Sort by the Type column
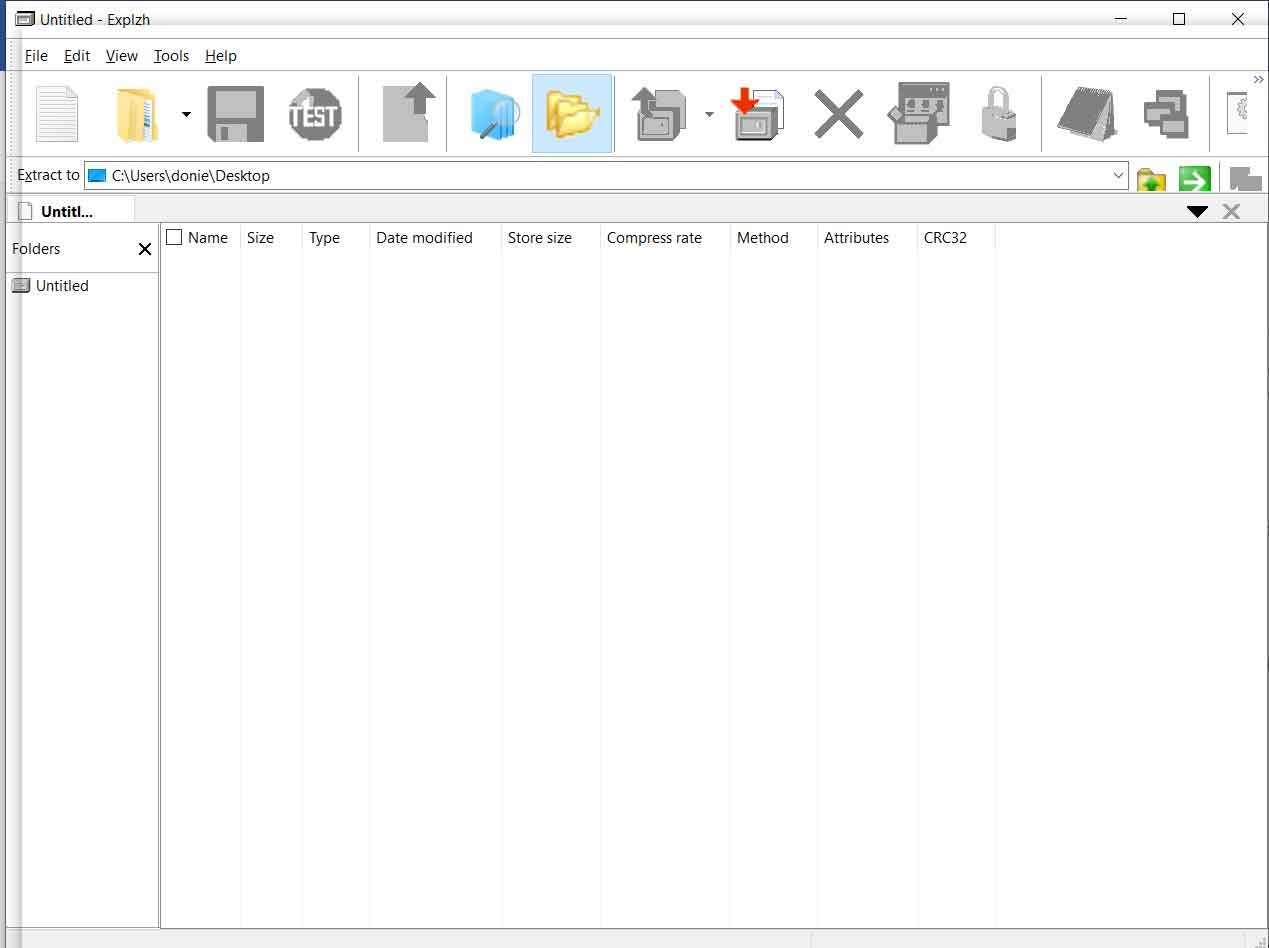The height and width of the screenshot is (948, 1269). (324, 238)
